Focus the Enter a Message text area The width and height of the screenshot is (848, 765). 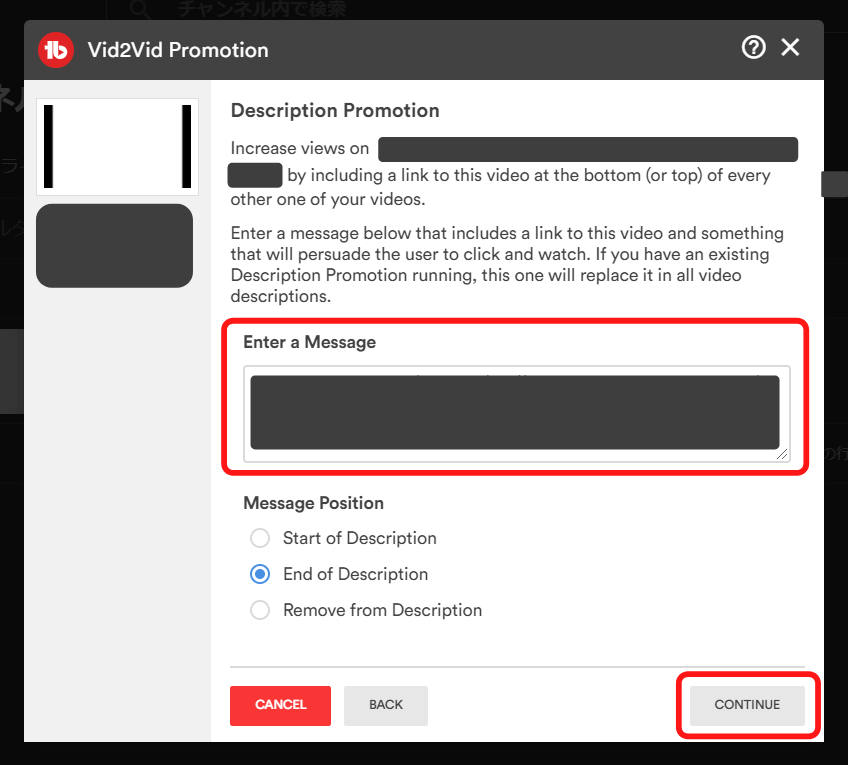tap(514, 412)
